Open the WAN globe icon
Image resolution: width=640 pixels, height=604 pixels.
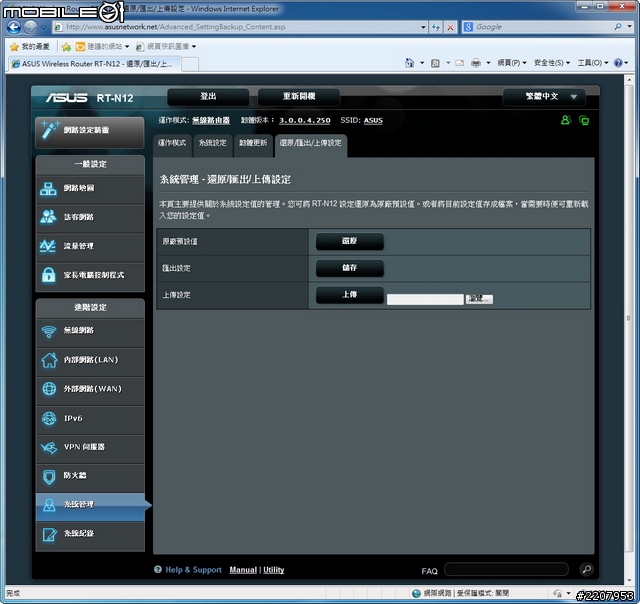tap(49, 389)
